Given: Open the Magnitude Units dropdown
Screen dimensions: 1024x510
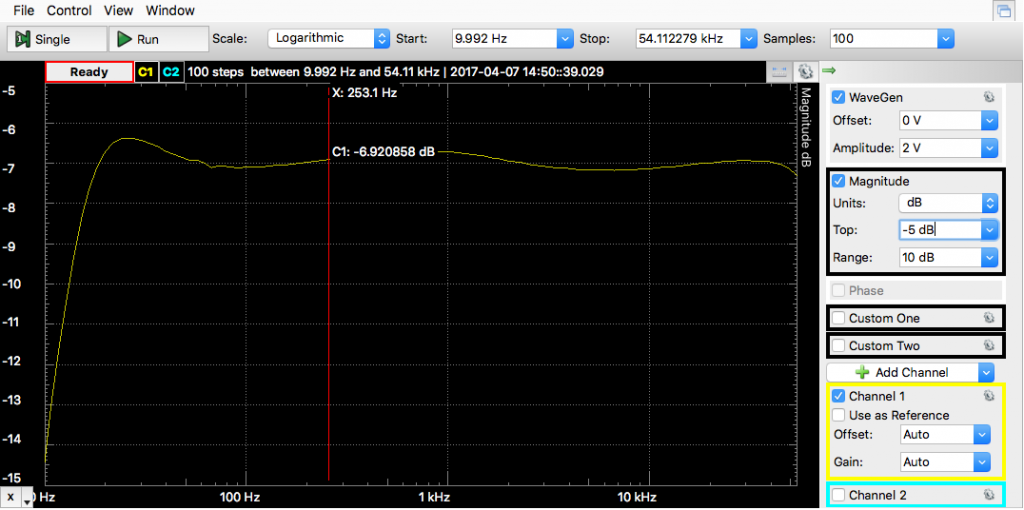Looking at the screenshot, I should (x=991, y=203).
